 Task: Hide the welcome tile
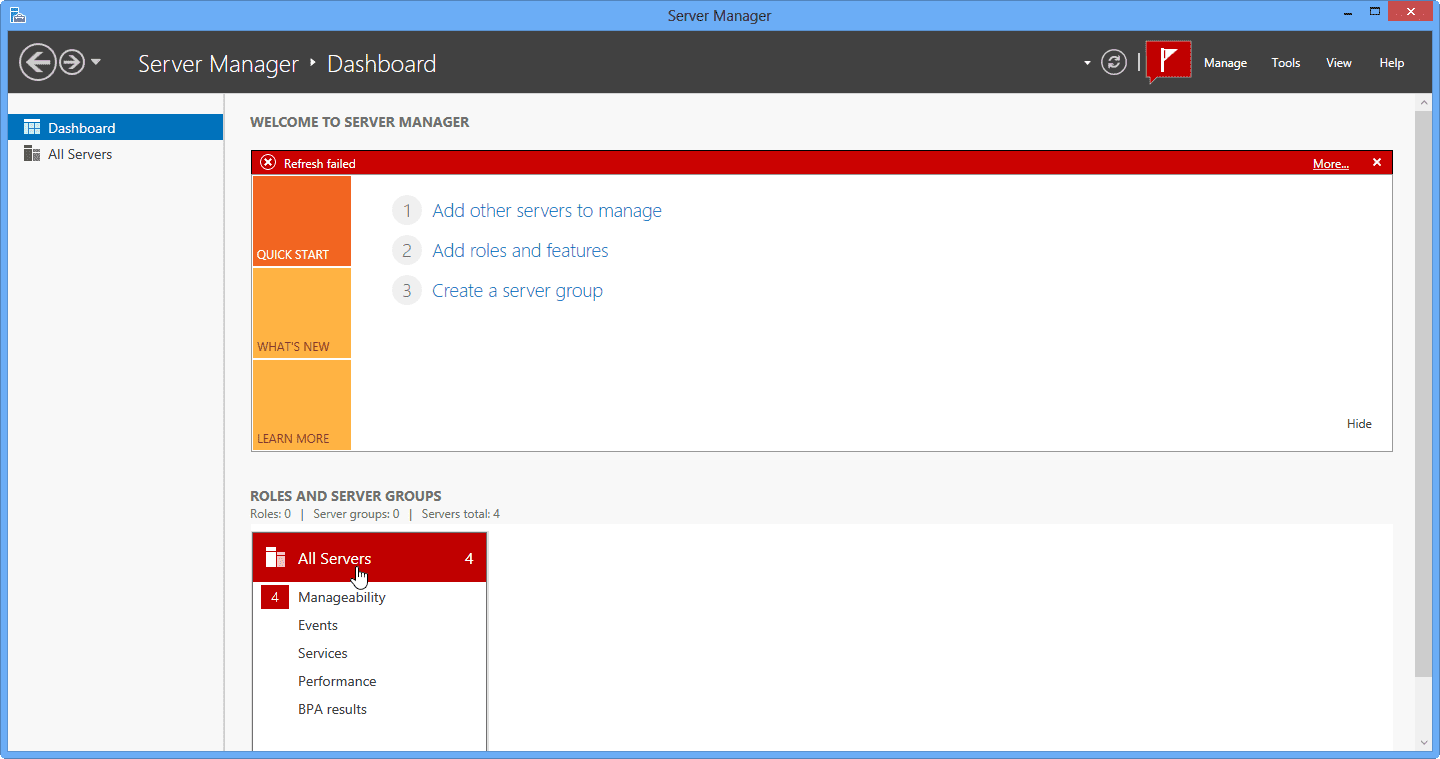(x=1359, y=424)
